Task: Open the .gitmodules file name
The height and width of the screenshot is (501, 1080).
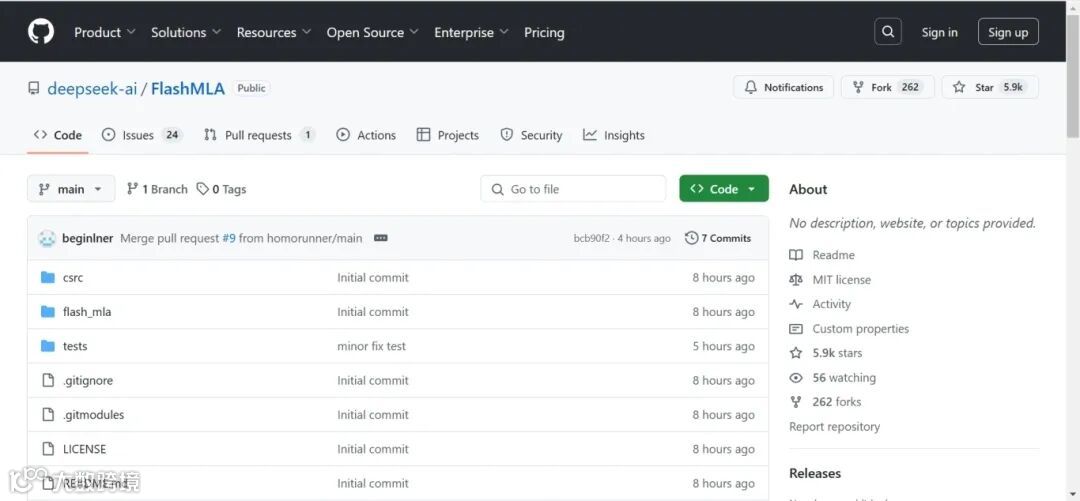Action: [x=94, y=415]
